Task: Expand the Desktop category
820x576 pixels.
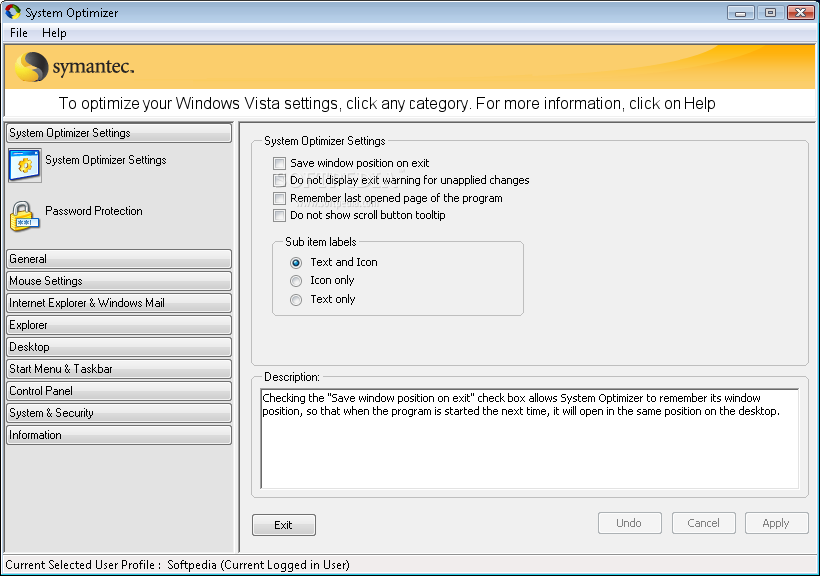Action: [119, 347]
